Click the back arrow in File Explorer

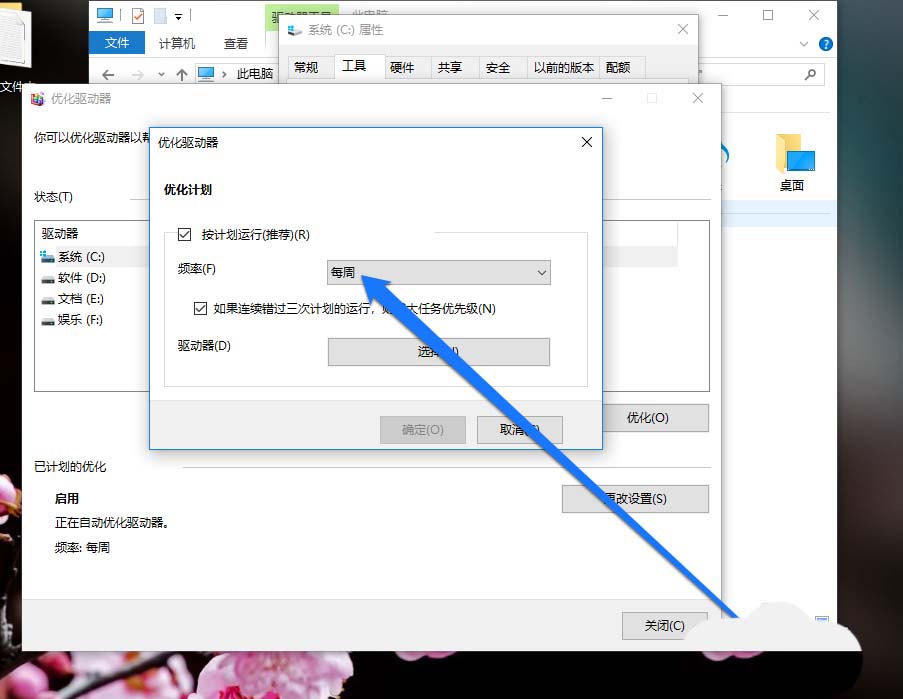click(x=108, y=74)
